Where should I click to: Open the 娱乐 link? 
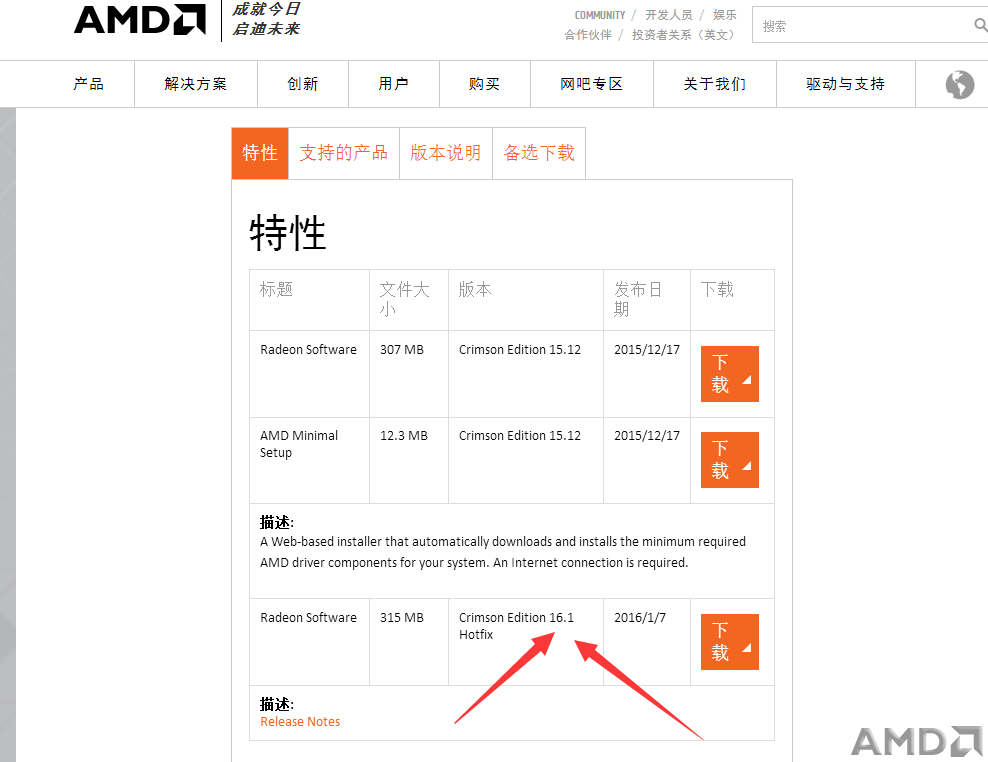point(725,15)
